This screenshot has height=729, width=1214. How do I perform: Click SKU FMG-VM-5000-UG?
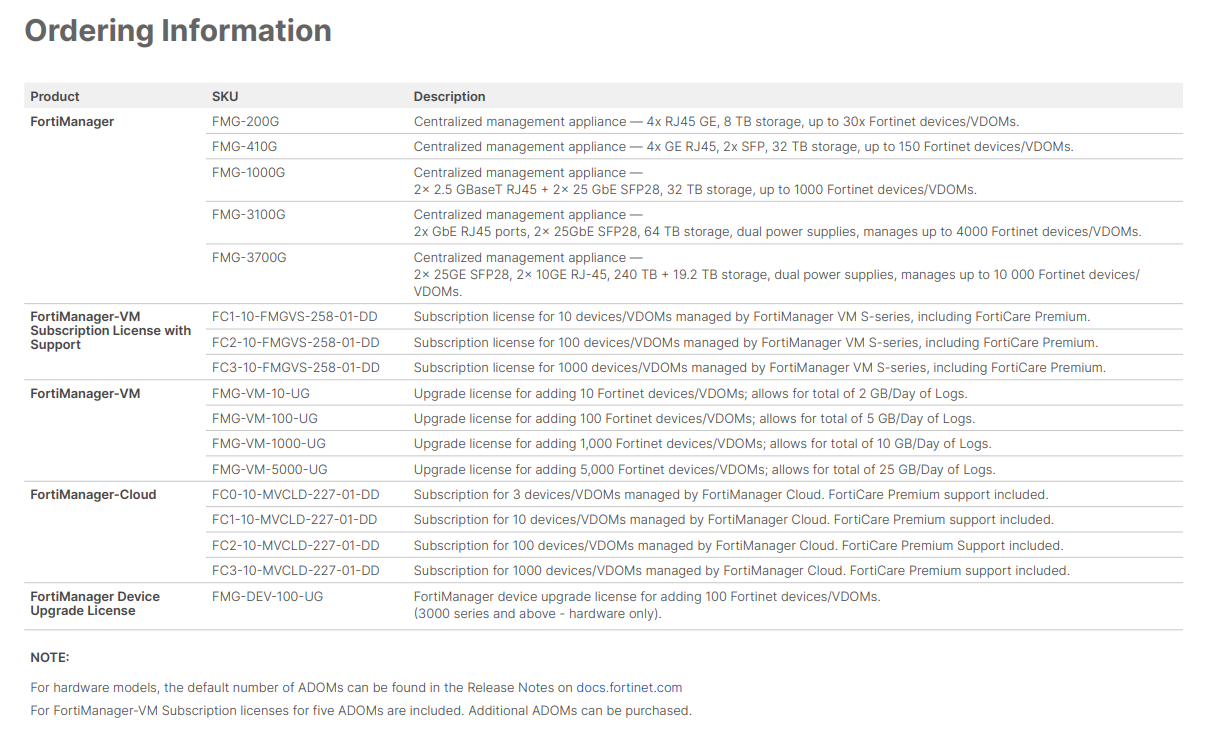[x=270, y=469]
